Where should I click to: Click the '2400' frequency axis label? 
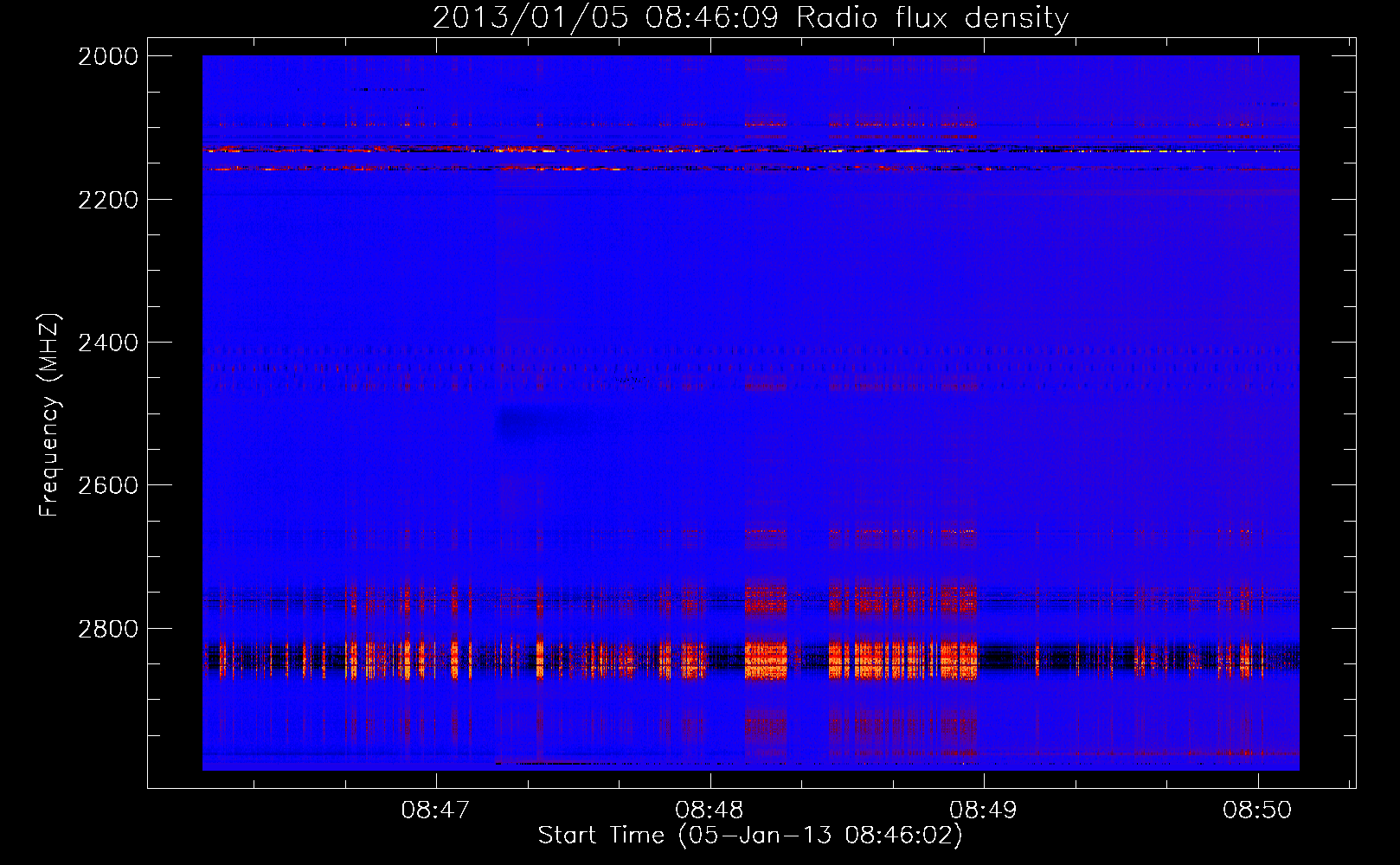(108, 343)
